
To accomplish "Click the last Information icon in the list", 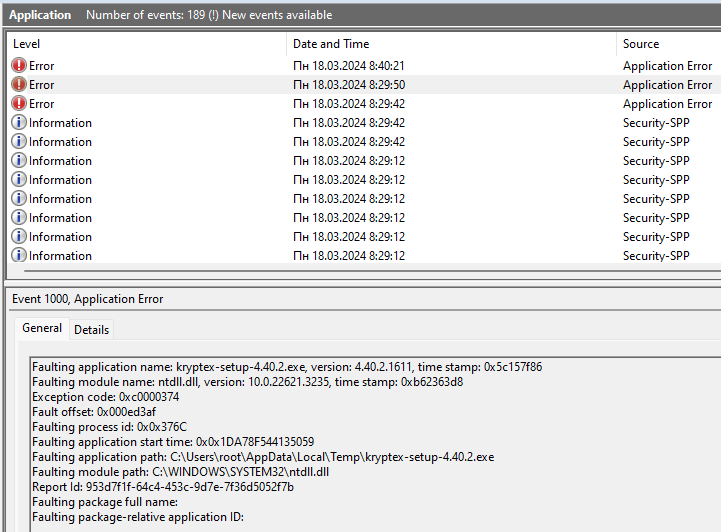I will 18,255.
